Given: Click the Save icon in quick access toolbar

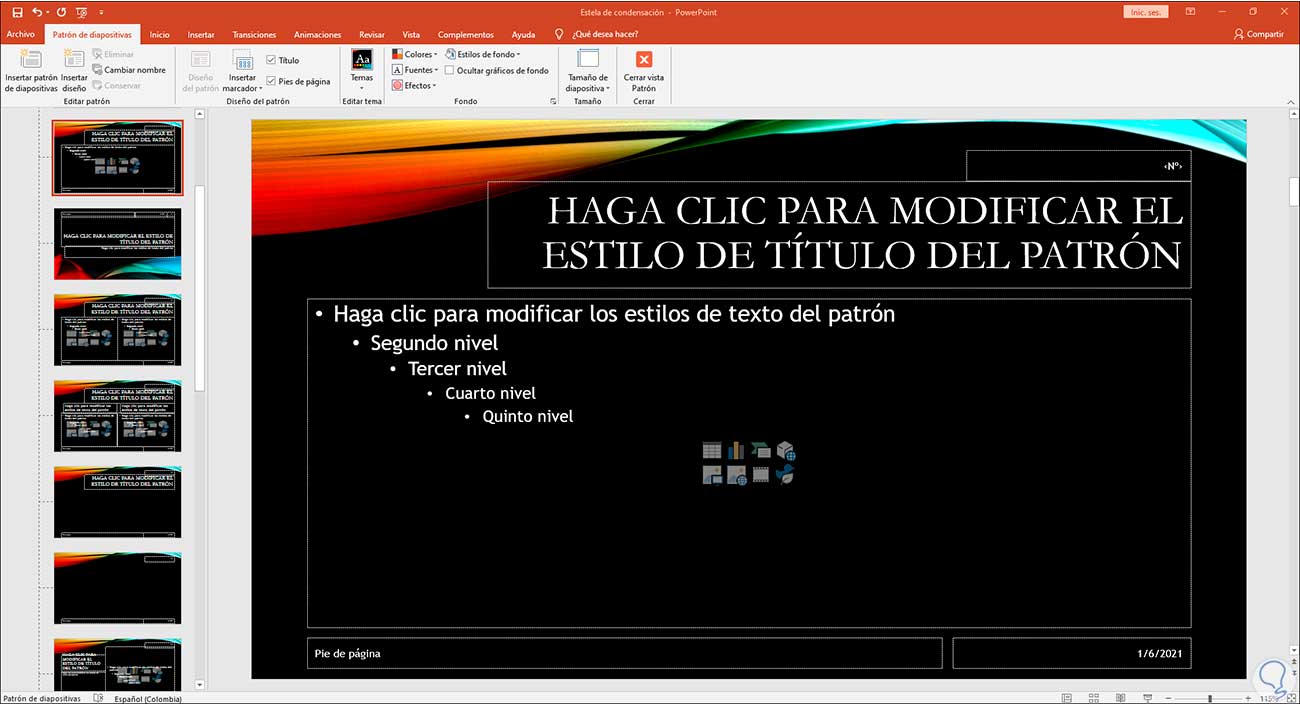Looking at the screenshot, I should coord(17,12).
